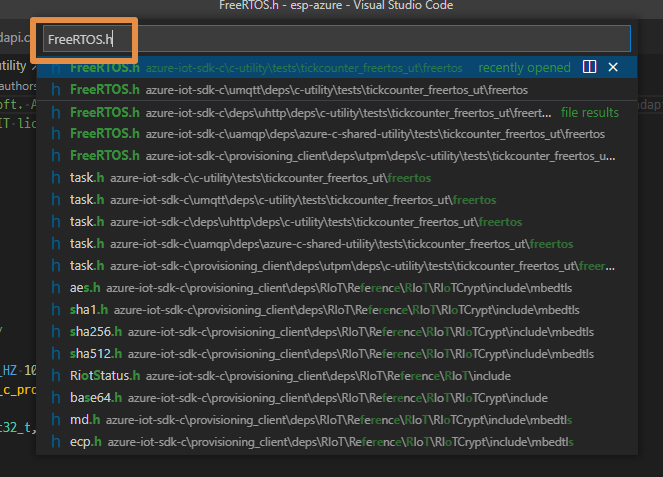Open sha1.h in RIoTCrypt mbedtls

click(x=337, y=310)
